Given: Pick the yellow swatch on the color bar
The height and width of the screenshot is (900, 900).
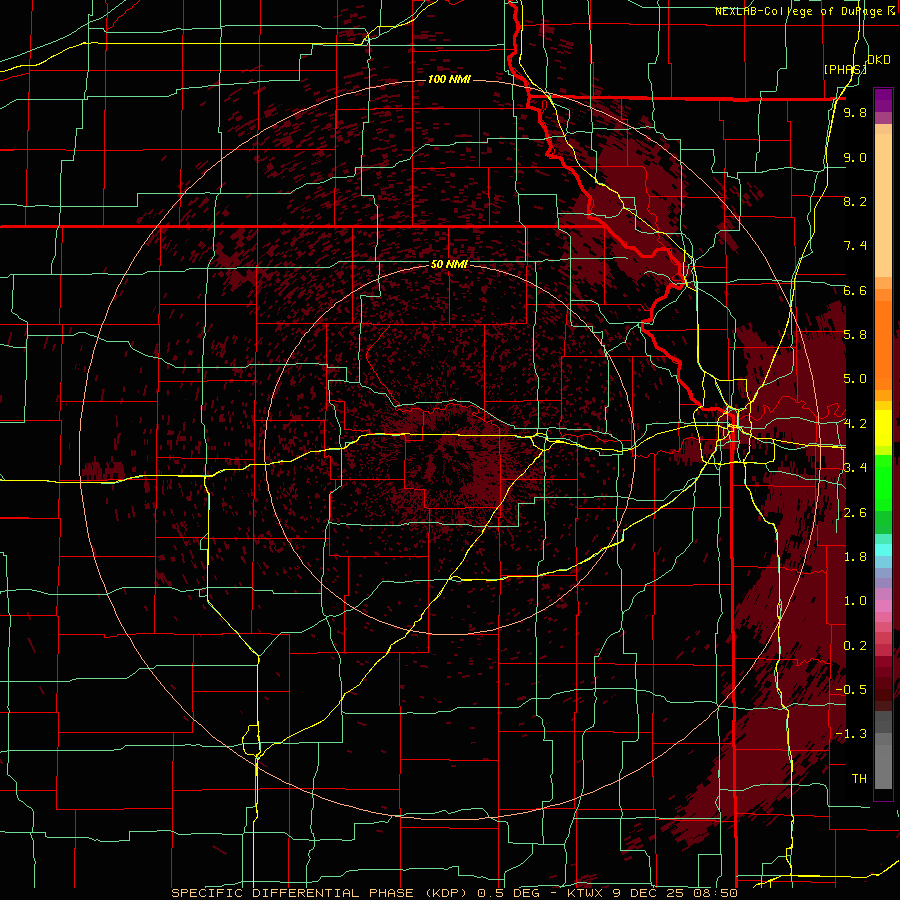Looking at the screenshot, I should [x=883, y=428].
